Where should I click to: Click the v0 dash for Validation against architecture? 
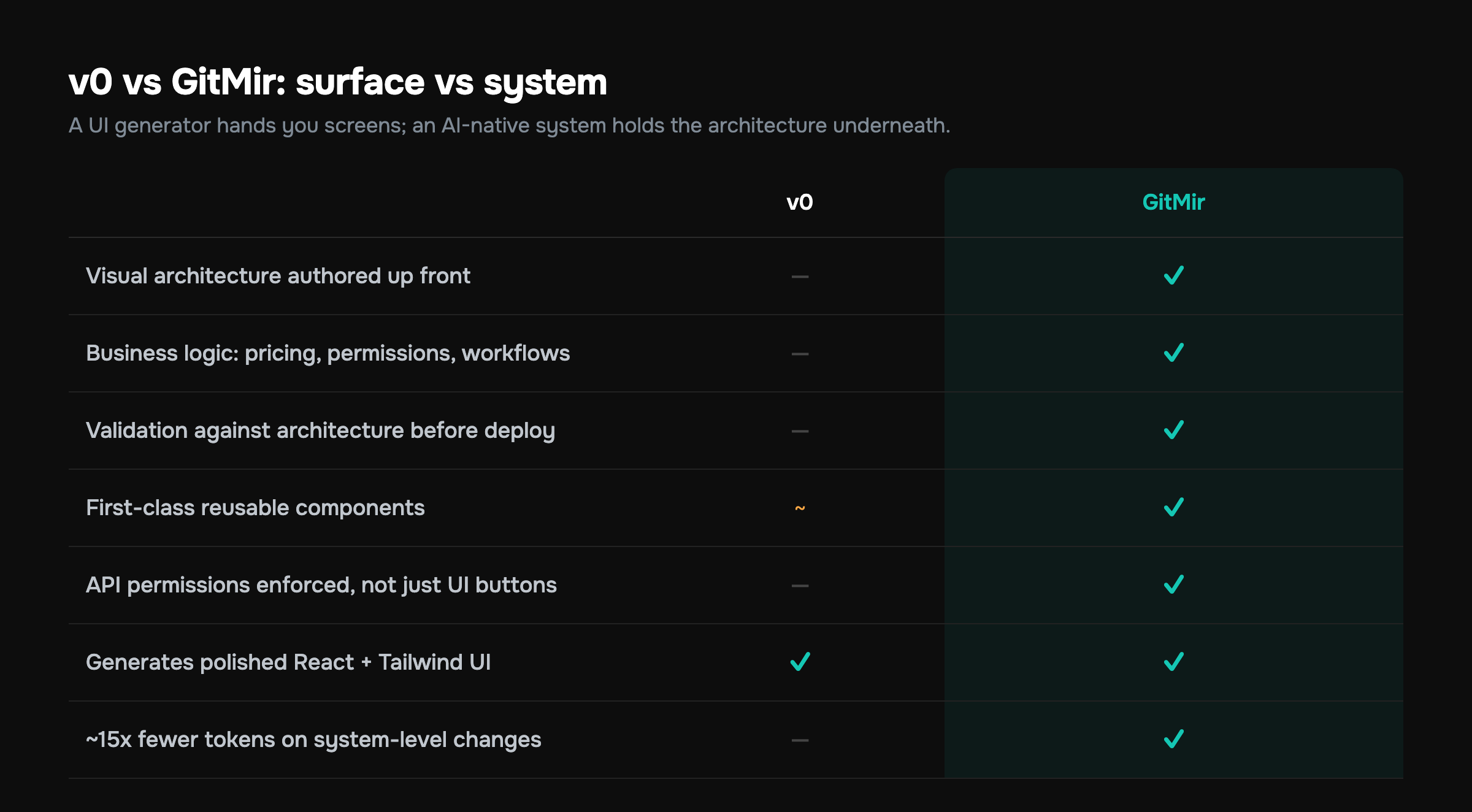[x=800, y=432]
